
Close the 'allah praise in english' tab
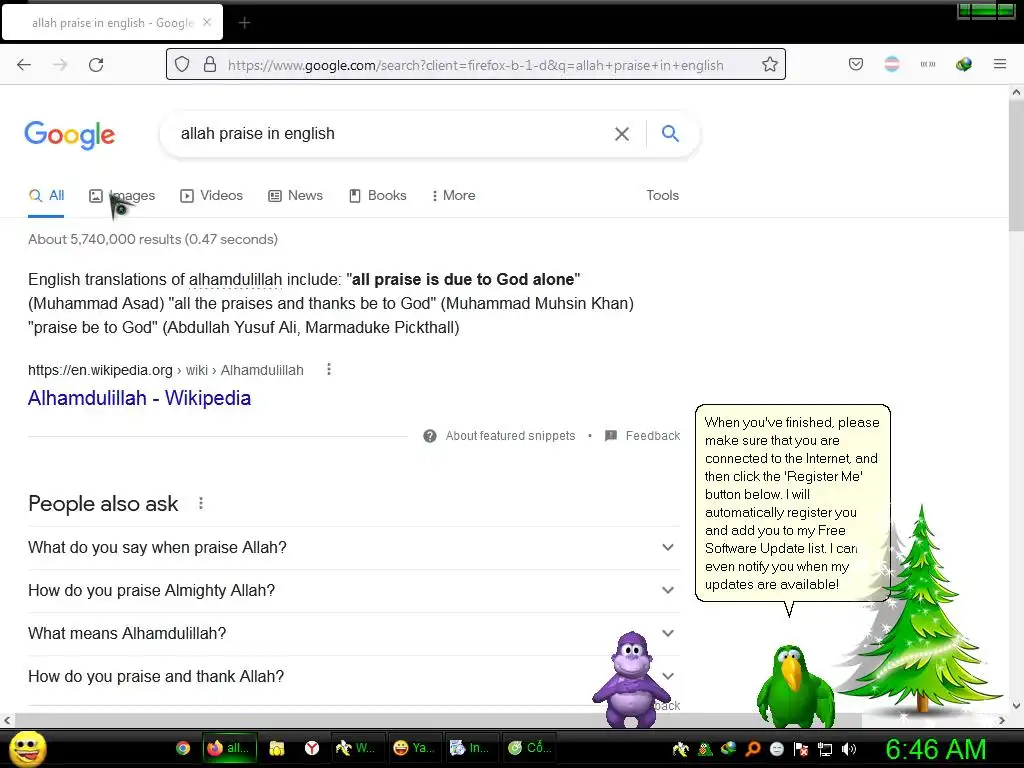click(x=207, y=22)
